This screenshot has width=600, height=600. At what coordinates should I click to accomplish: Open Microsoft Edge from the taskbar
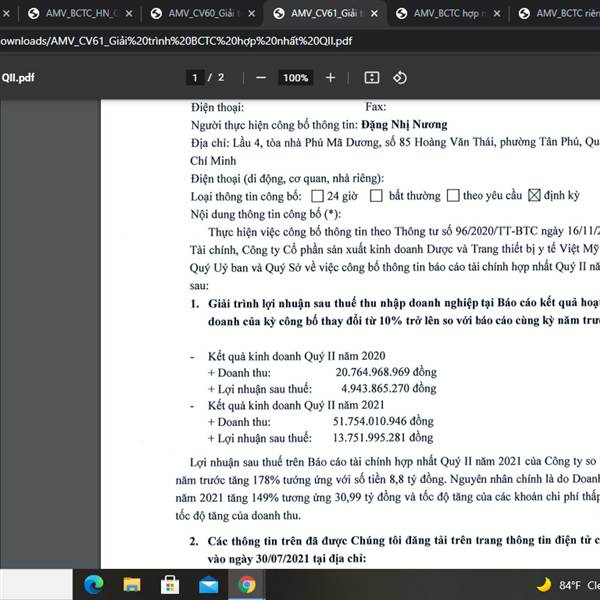[x=94, y=585]
